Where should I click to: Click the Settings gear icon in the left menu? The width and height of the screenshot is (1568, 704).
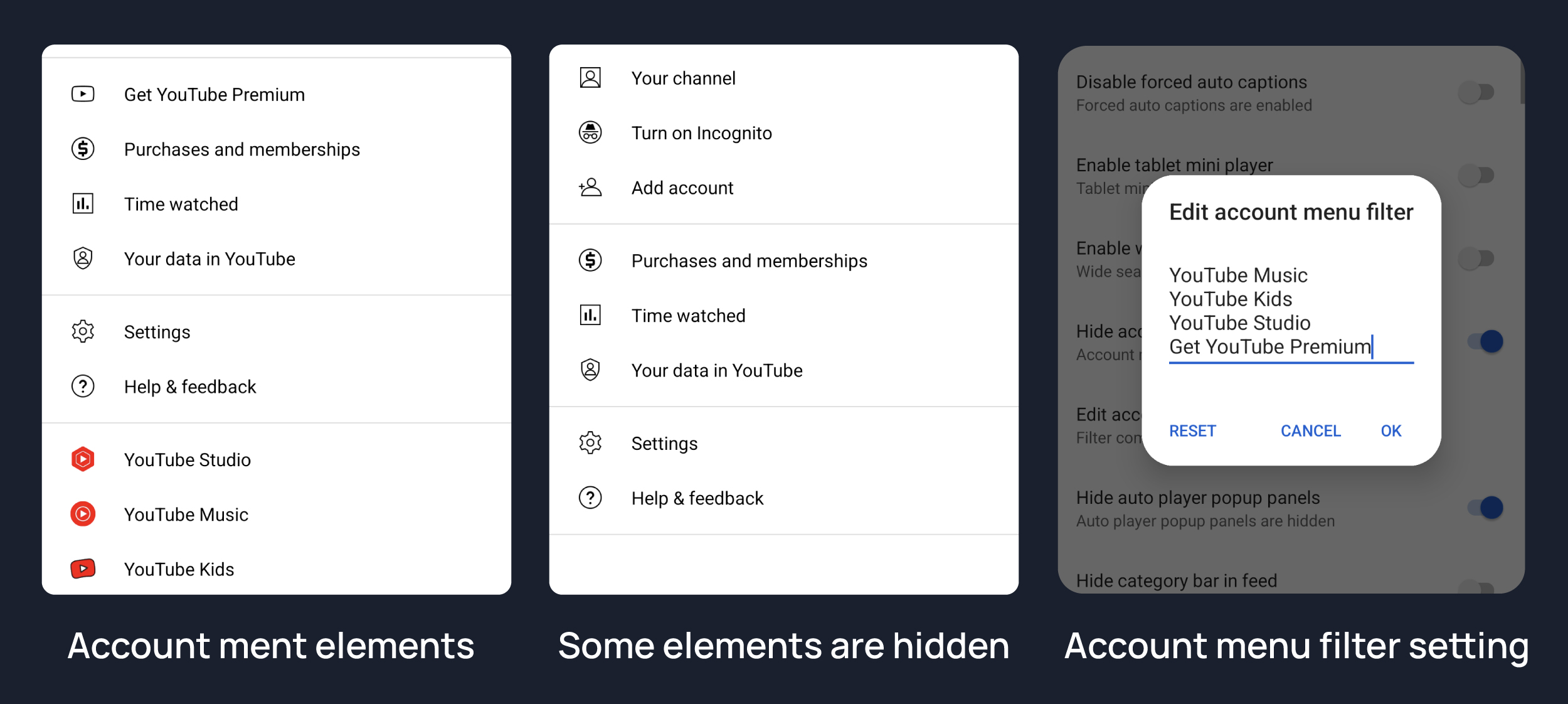tap(83, 331)
